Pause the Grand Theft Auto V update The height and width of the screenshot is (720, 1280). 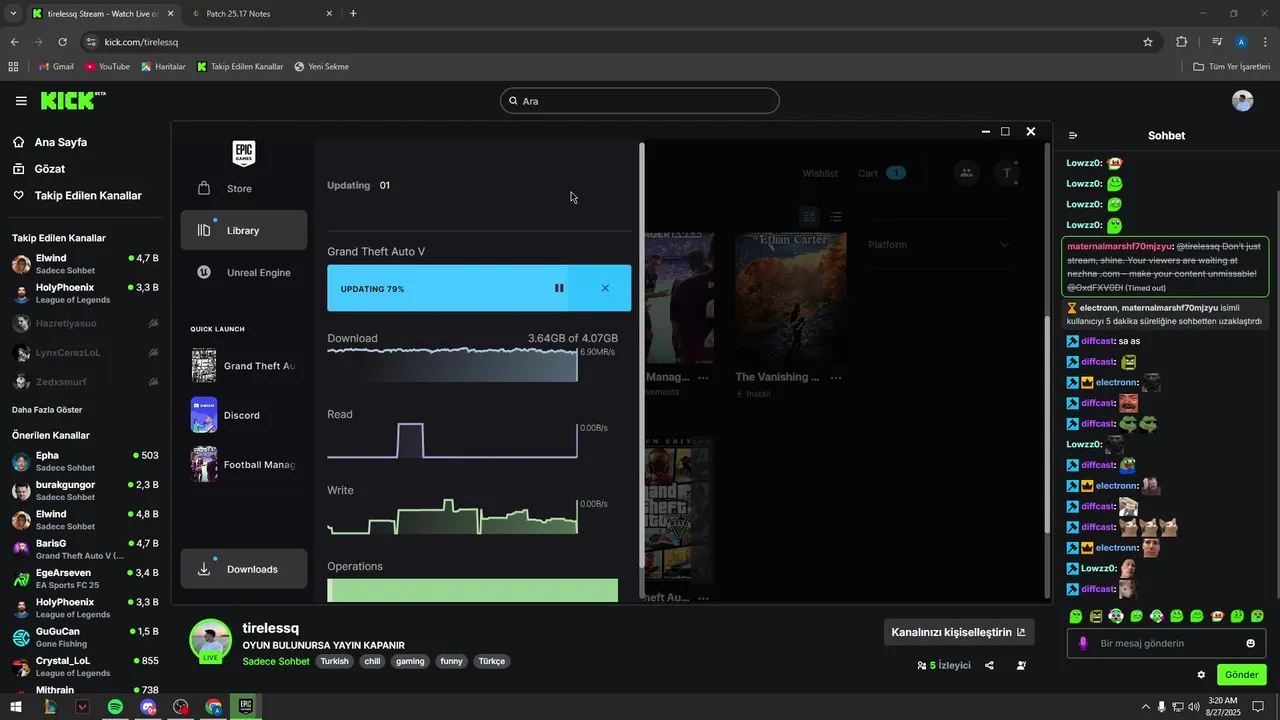[559, 288]
